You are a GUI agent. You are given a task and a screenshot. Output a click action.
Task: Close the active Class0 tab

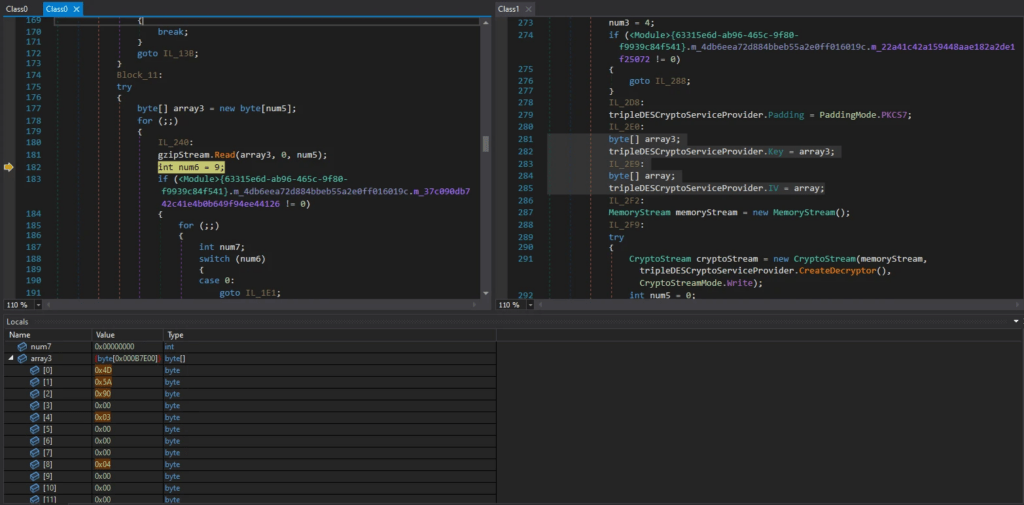click(x=78, y=9)
